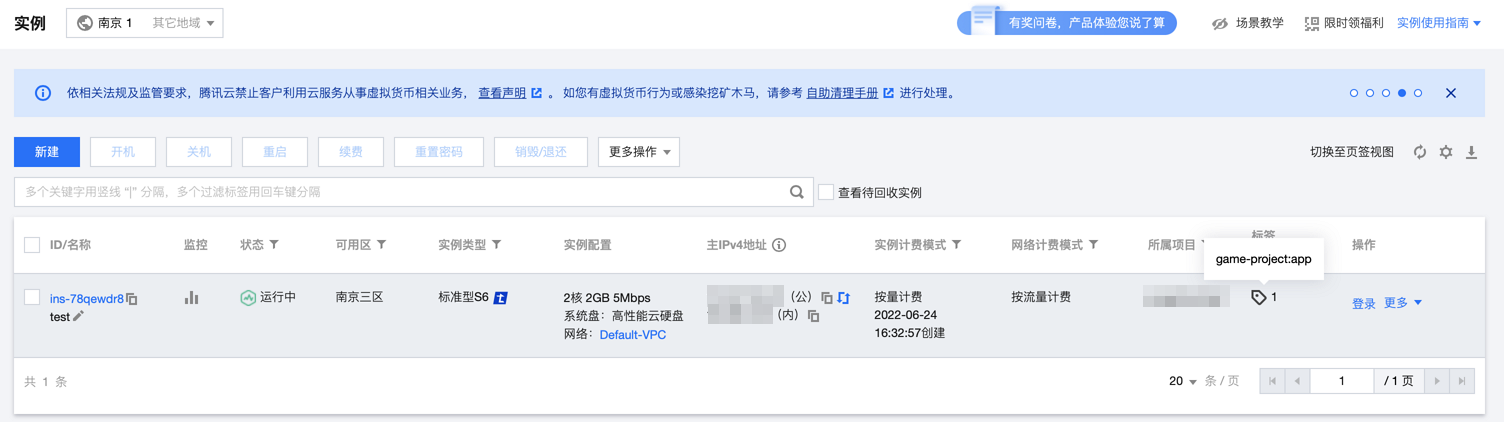Open the 南京 region selector dropdown

click(145, 23)
